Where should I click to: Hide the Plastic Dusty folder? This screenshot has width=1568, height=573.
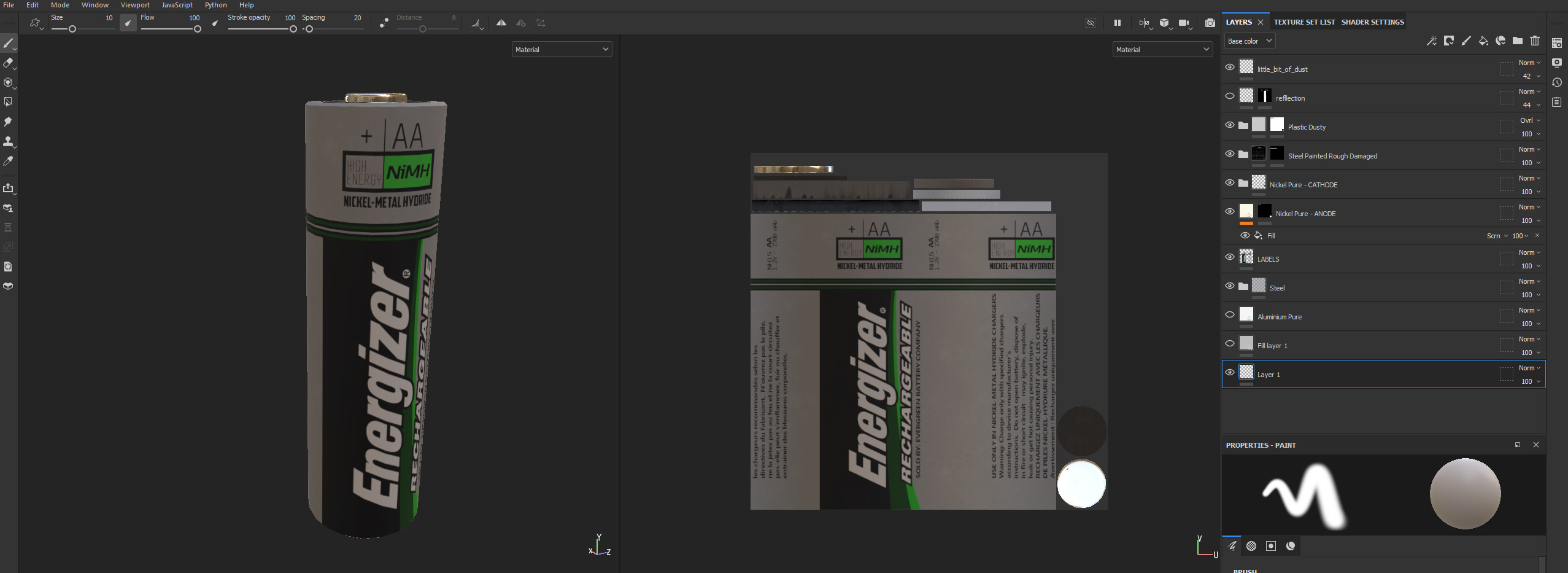1230,125
